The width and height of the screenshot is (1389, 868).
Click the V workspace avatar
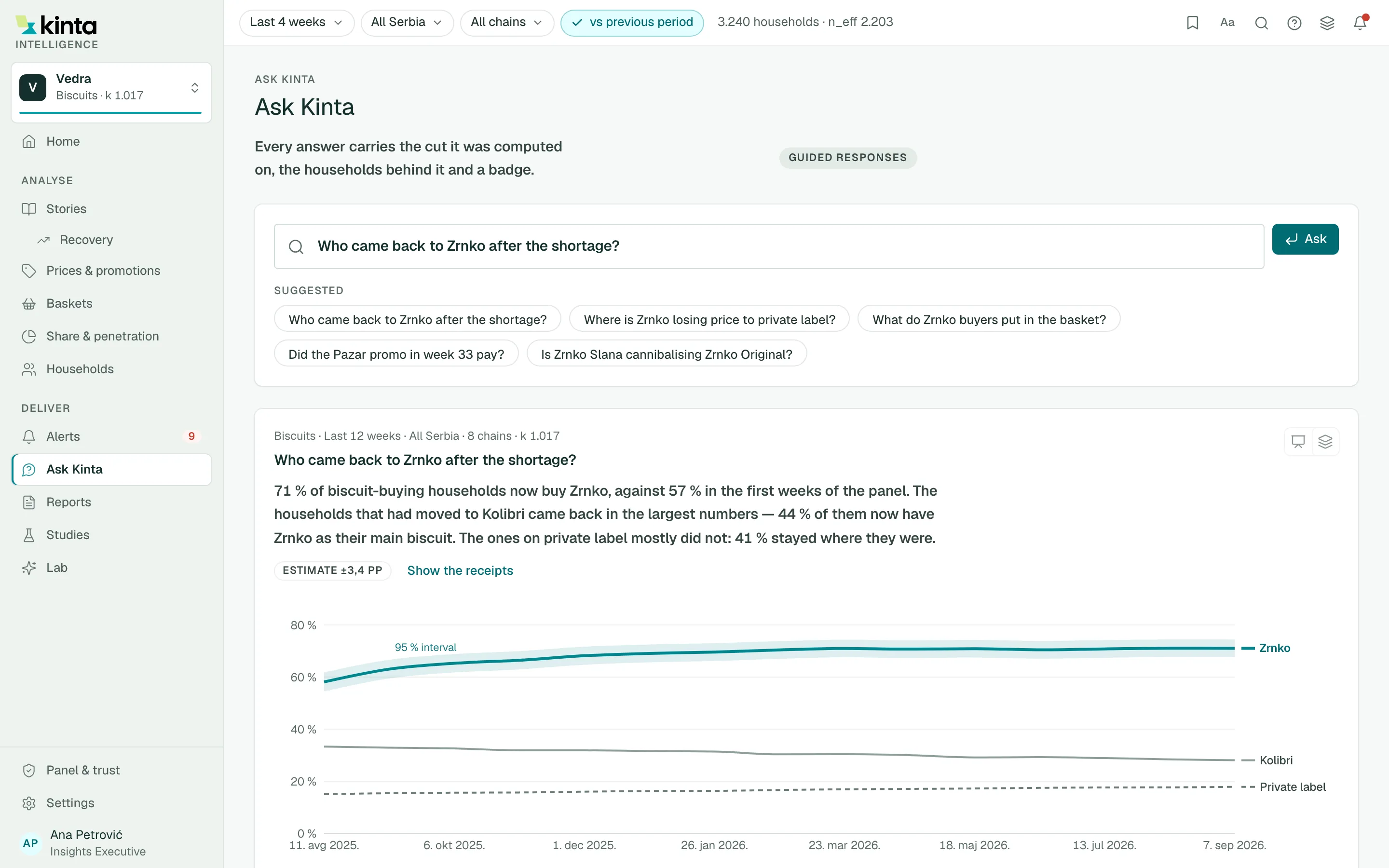pyautogui.click(x=33, y=88)
